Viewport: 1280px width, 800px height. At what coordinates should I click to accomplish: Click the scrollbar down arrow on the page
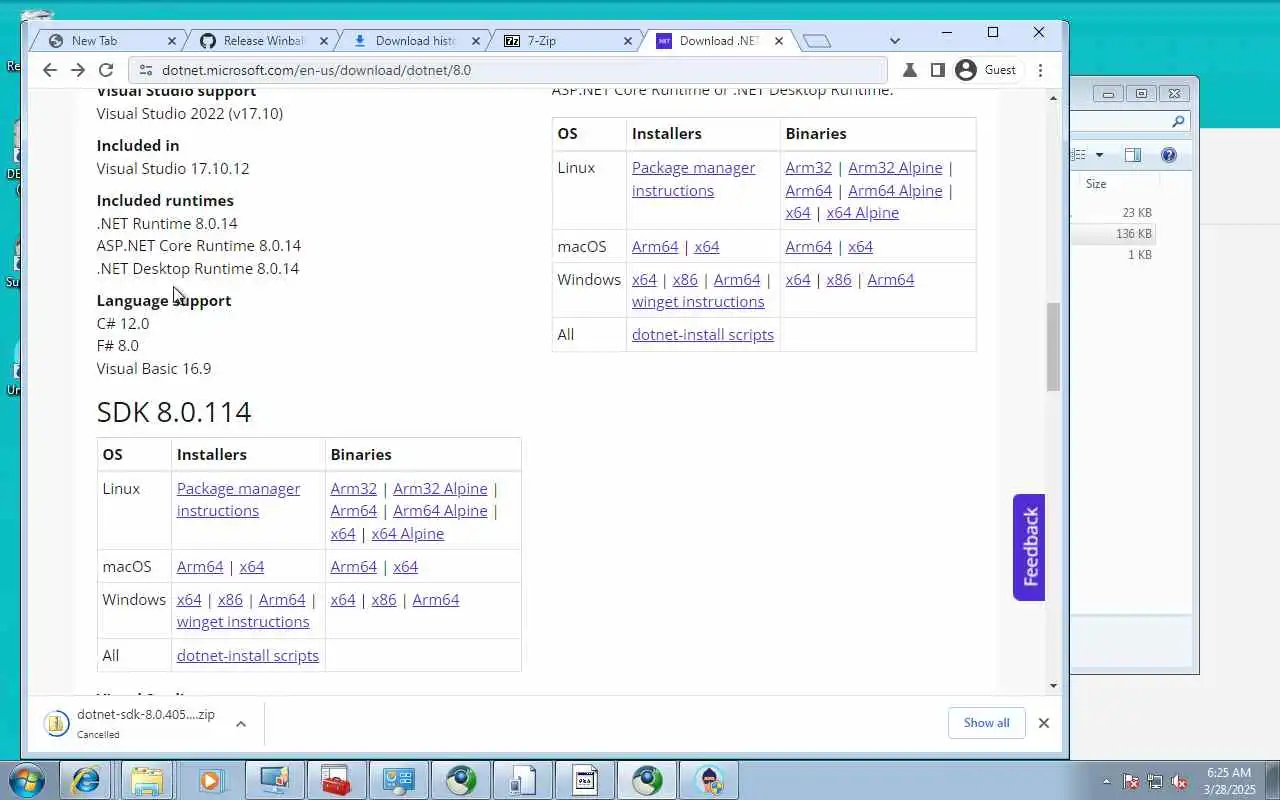click(1053, 685)
